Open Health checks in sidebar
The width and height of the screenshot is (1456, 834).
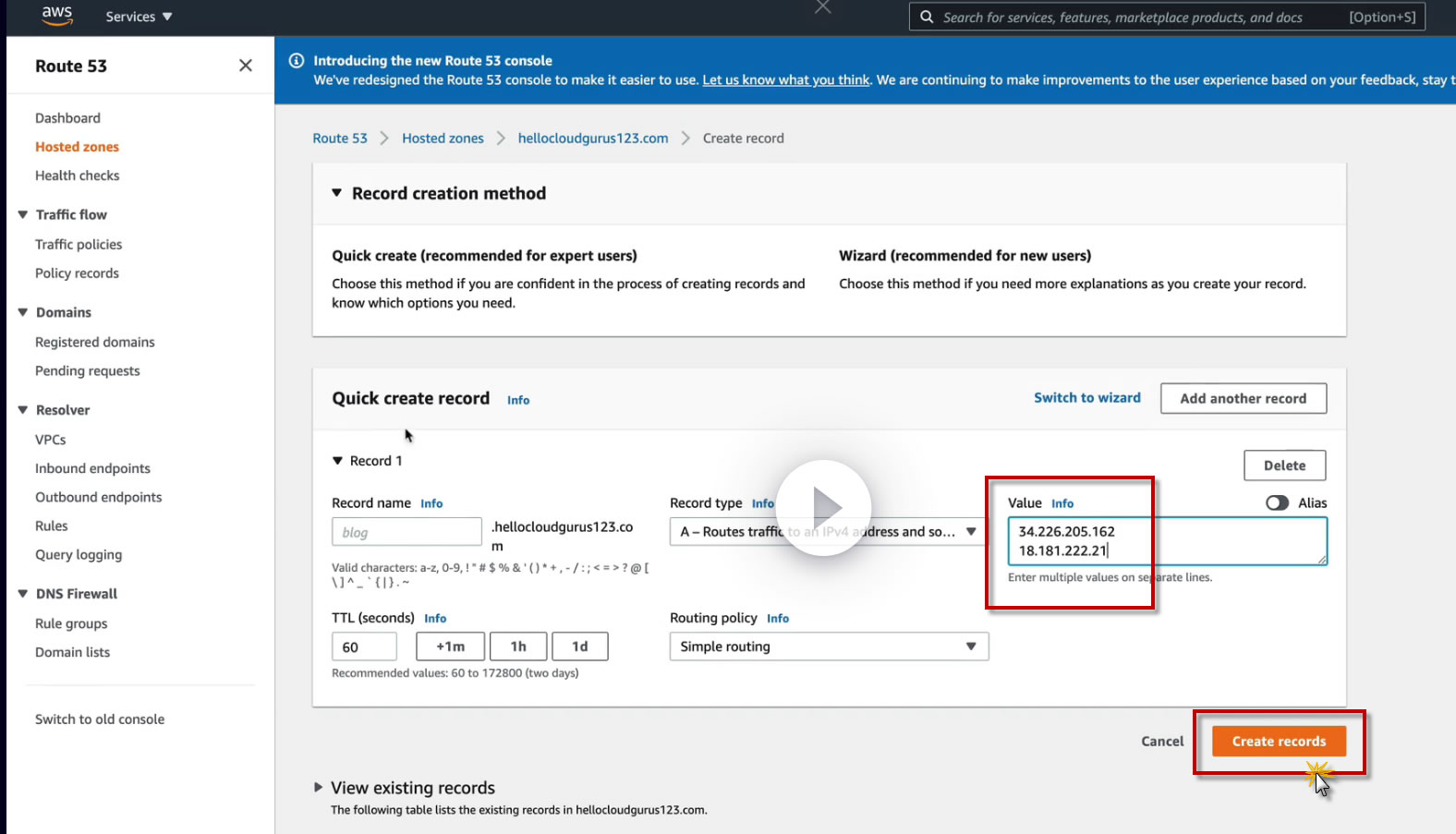78,175
